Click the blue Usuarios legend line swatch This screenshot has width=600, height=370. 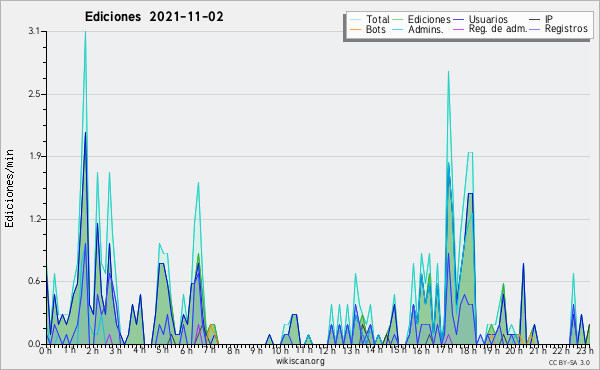coord(458,20)
